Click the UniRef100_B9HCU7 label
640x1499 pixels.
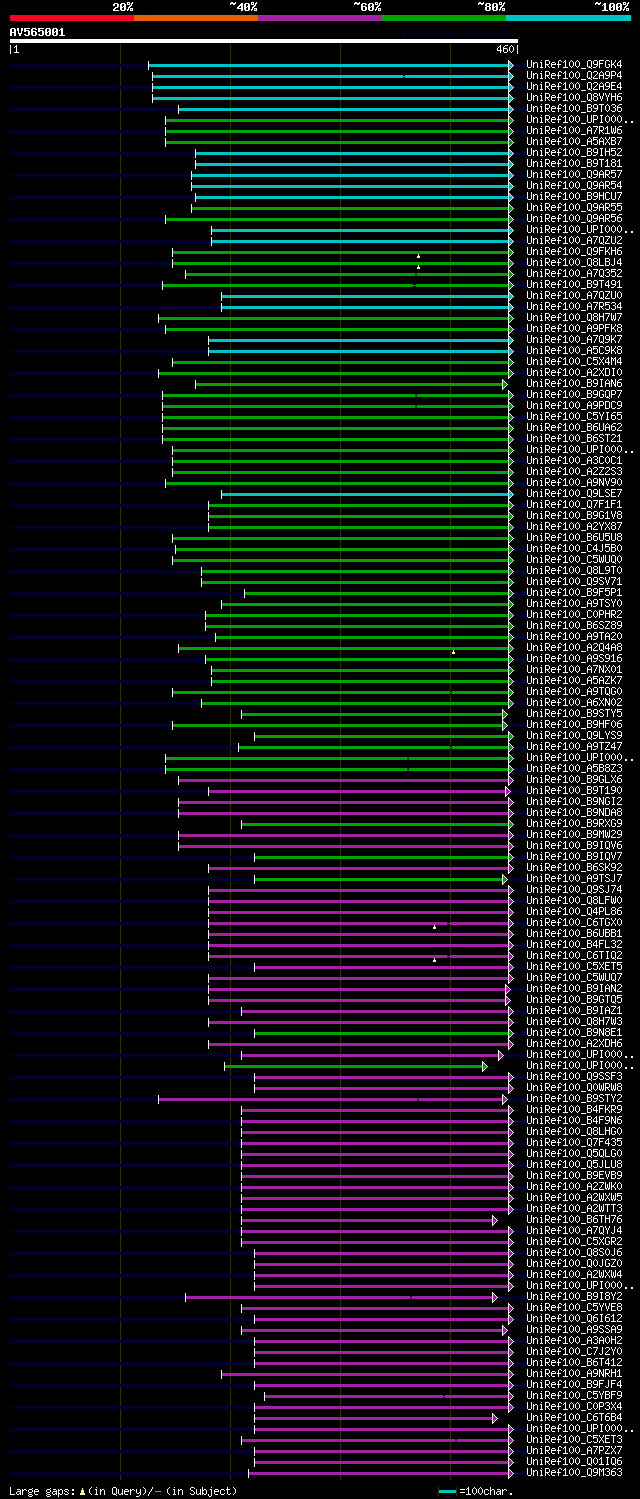(574, 197)
